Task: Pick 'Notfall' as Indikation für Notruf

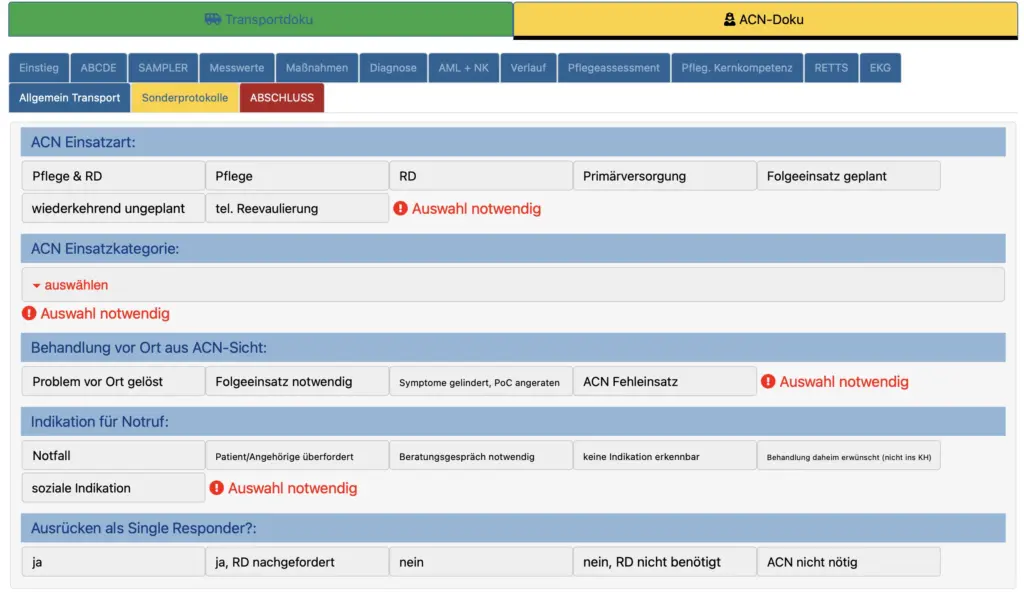Action: pyautogui.click(x=113, y=456)
